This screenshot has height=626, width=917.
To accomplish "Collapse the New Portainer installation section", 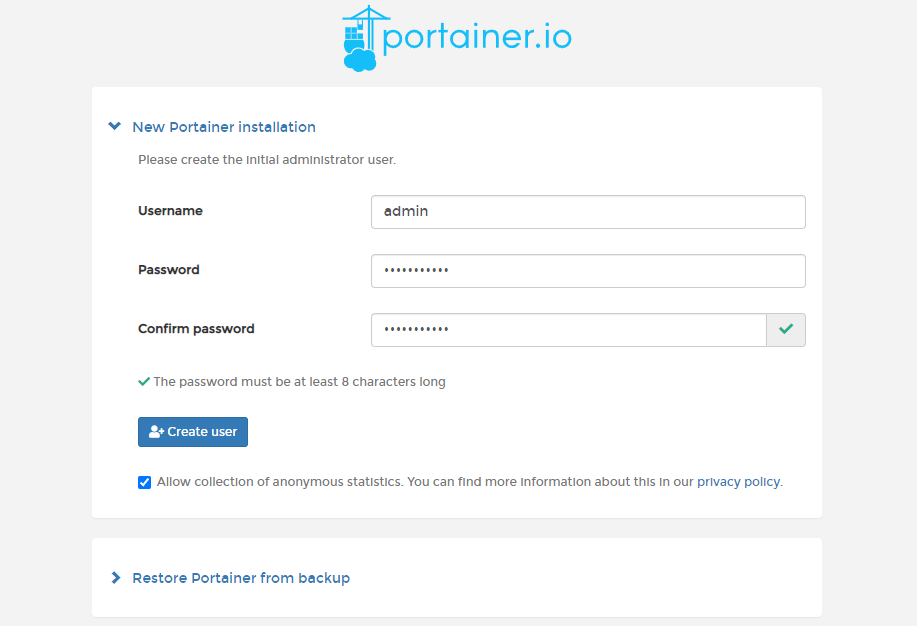I will tap(115, 126).
